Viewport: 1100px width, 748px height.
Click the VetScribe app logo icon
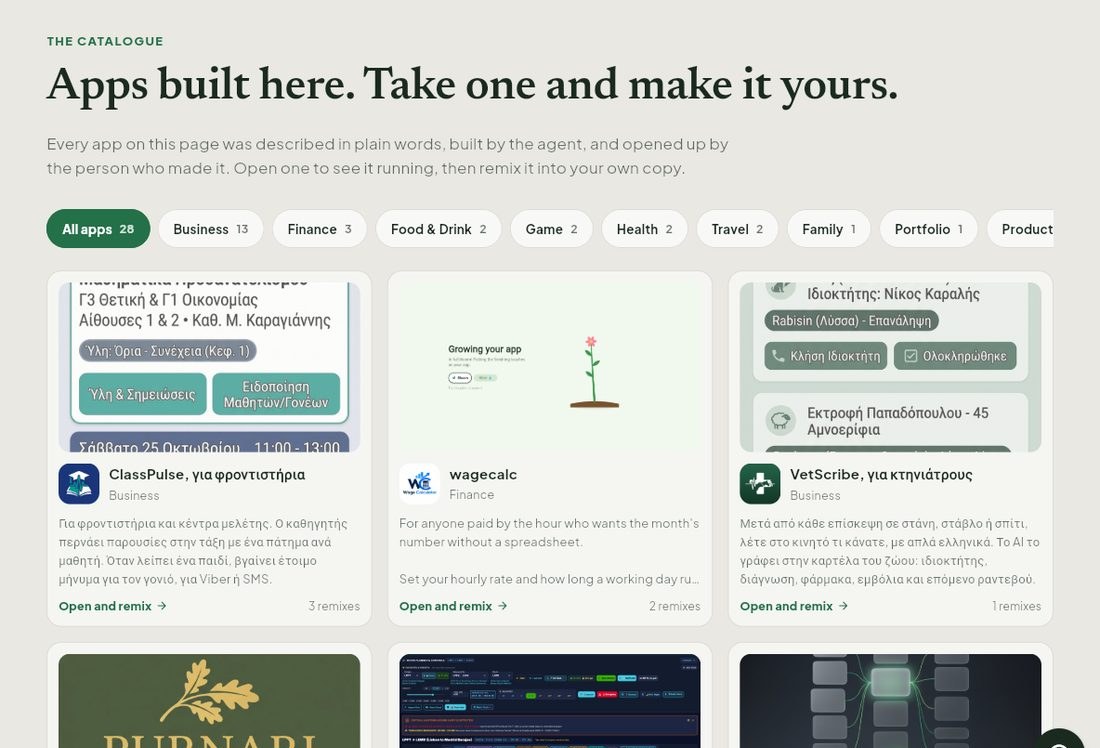point(760,483)
